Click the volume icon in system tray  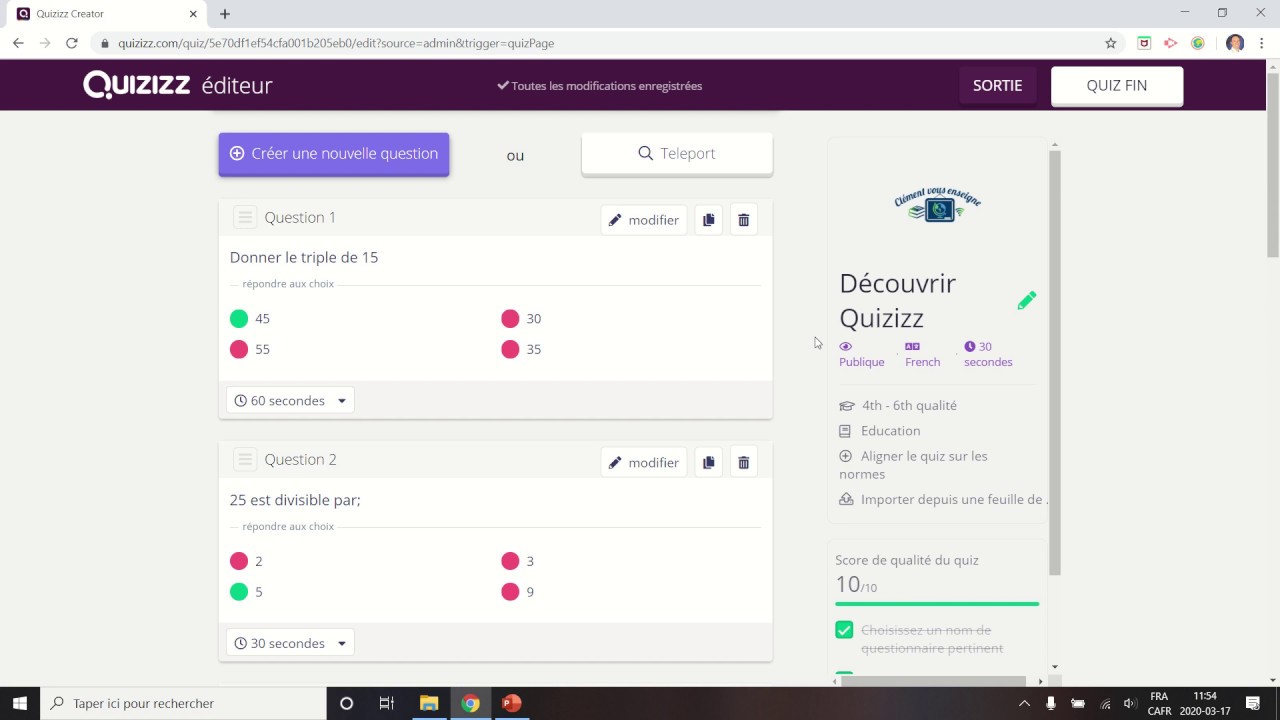1129,703
